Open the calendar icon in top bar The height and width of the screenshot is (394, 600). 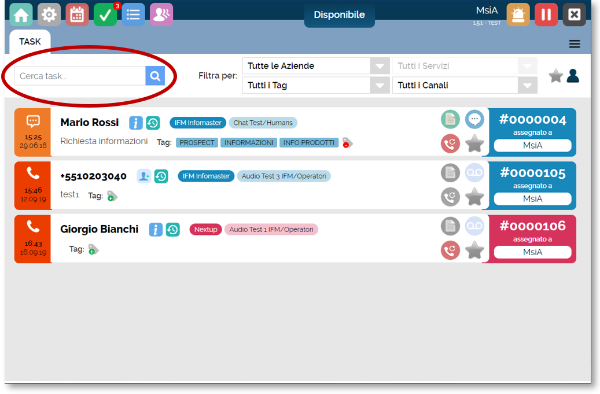point(77,15)
